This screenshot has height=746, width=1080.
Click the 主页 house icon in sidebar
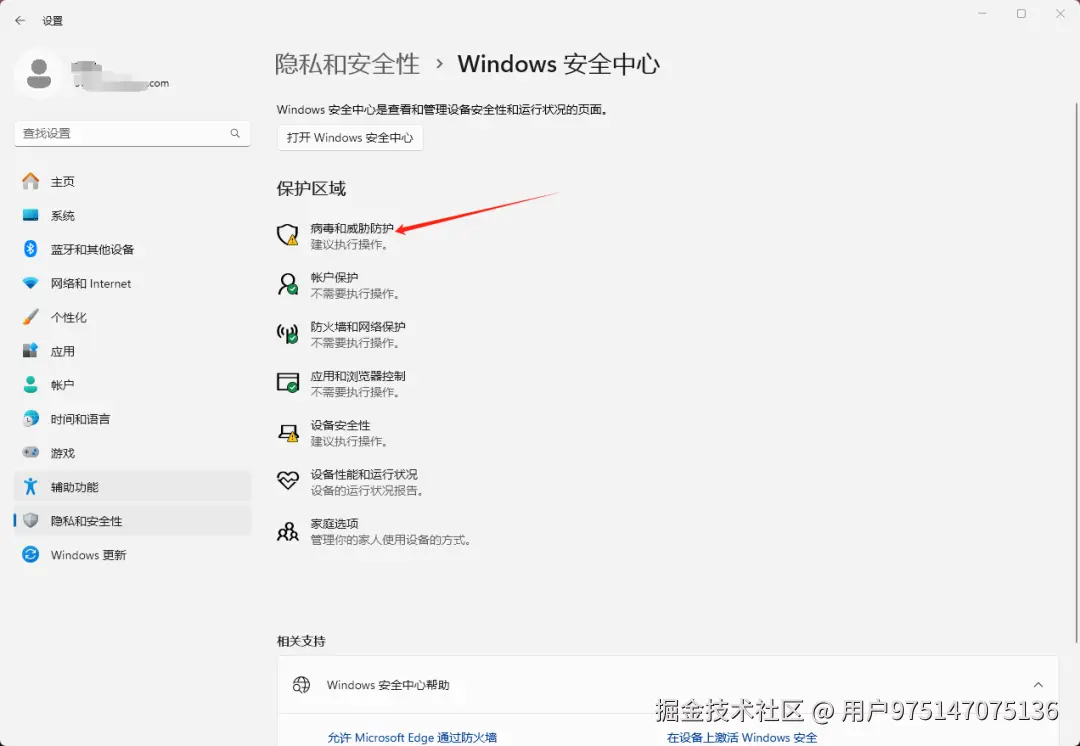[30, 181]
